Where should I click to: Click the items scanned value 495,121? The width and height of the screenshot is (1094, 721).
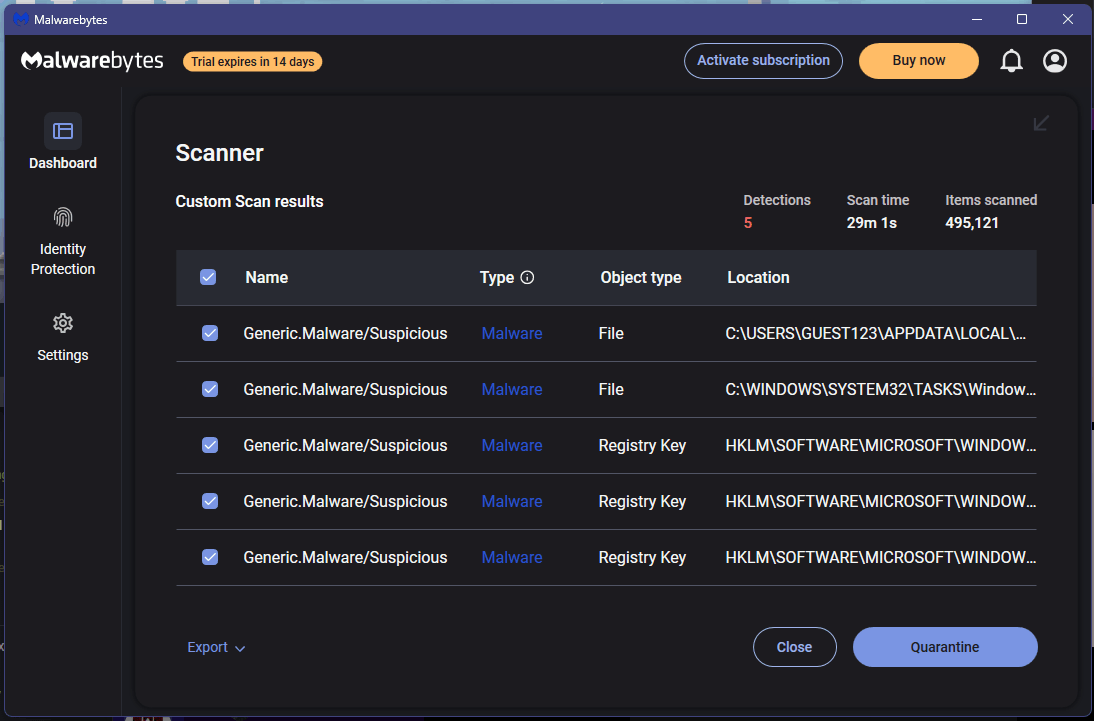tap(972, 223)
